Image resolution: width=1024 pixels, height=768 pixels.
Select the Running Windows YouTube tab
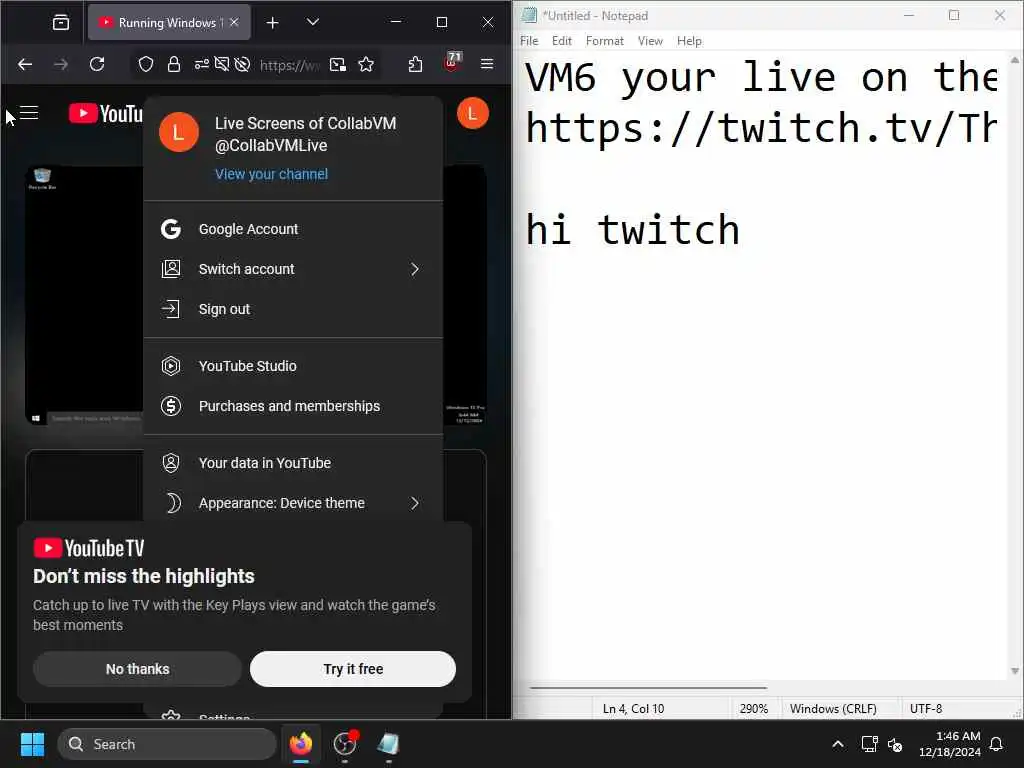click(169, 22)
